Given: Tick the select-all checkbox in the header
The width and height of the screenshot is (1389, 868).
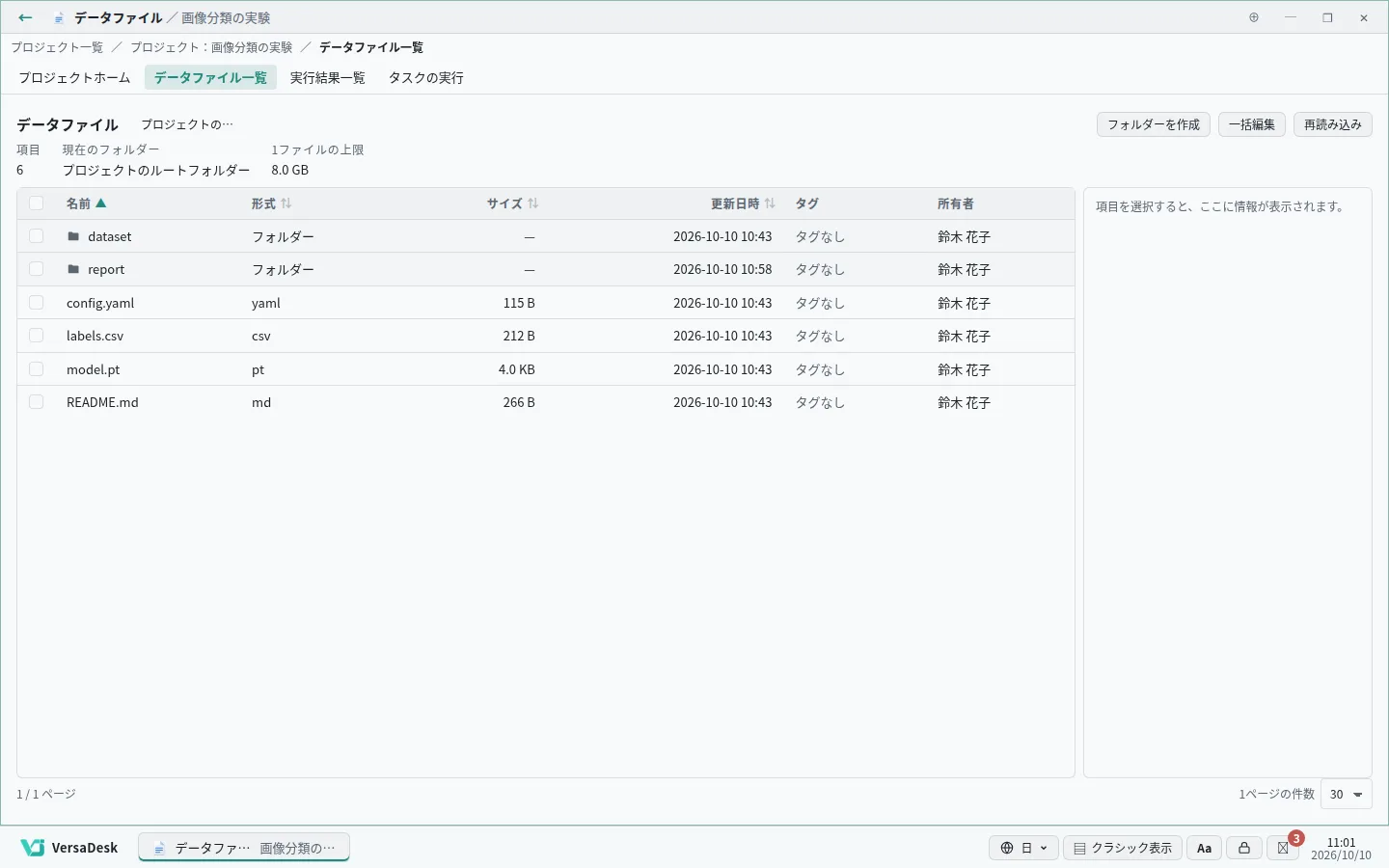Looking at the screenshot, I should tap(36, 203).
